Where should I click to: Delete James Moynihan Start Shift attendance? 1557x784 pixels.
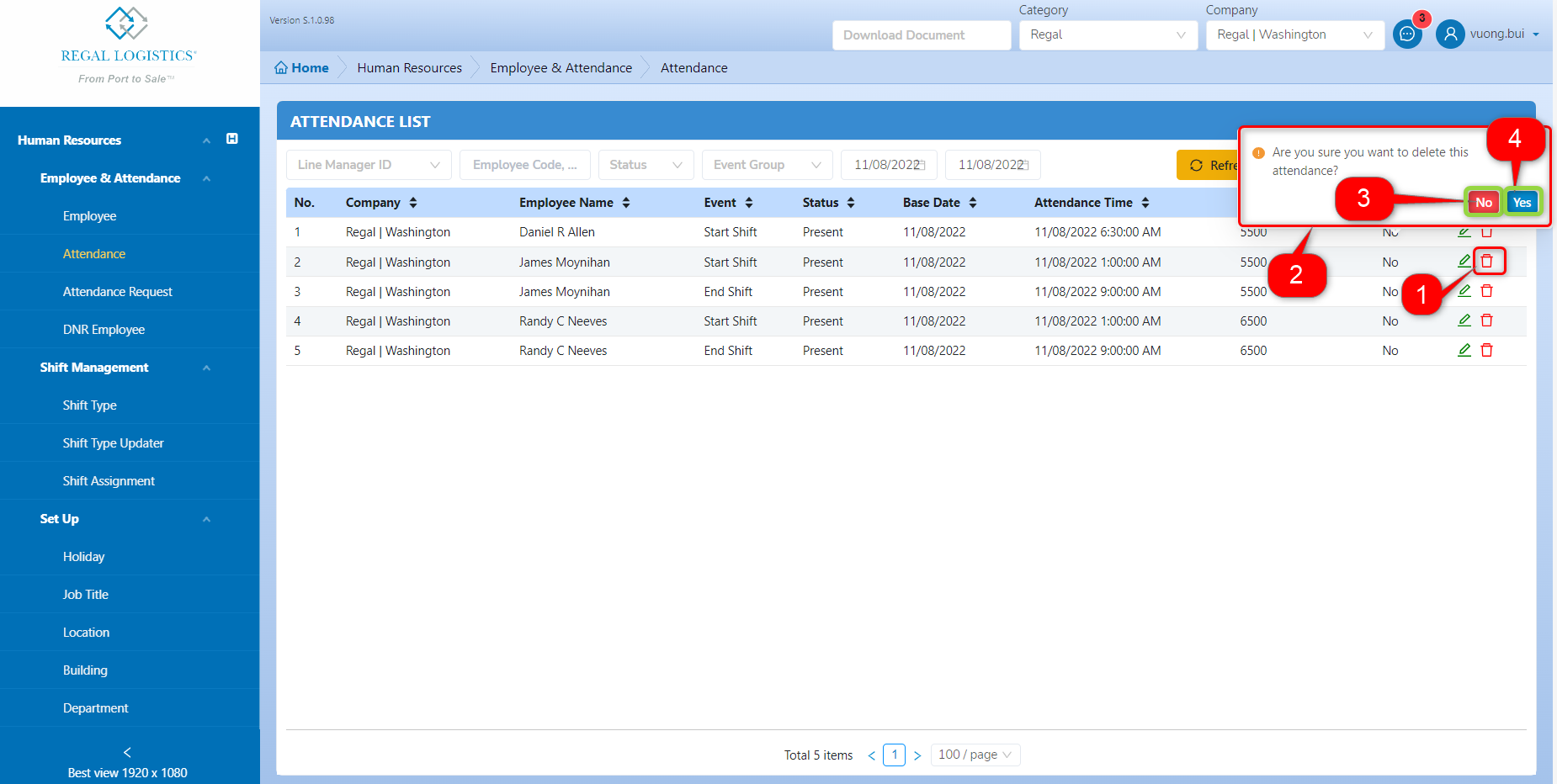pyautogui.click(x=1487, y=261)
